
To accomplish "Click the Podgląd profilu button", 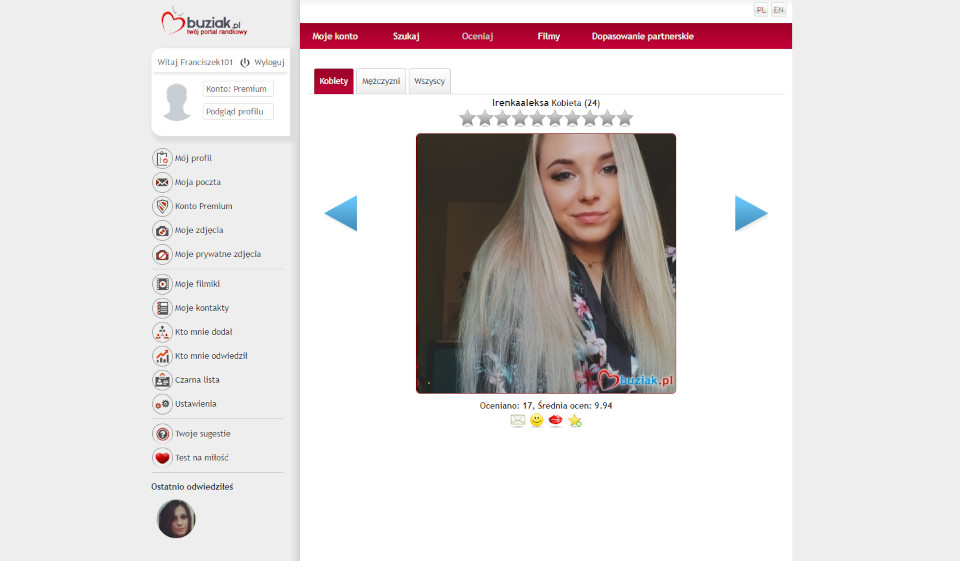I will pyautogui.click(x=237, y=111).
